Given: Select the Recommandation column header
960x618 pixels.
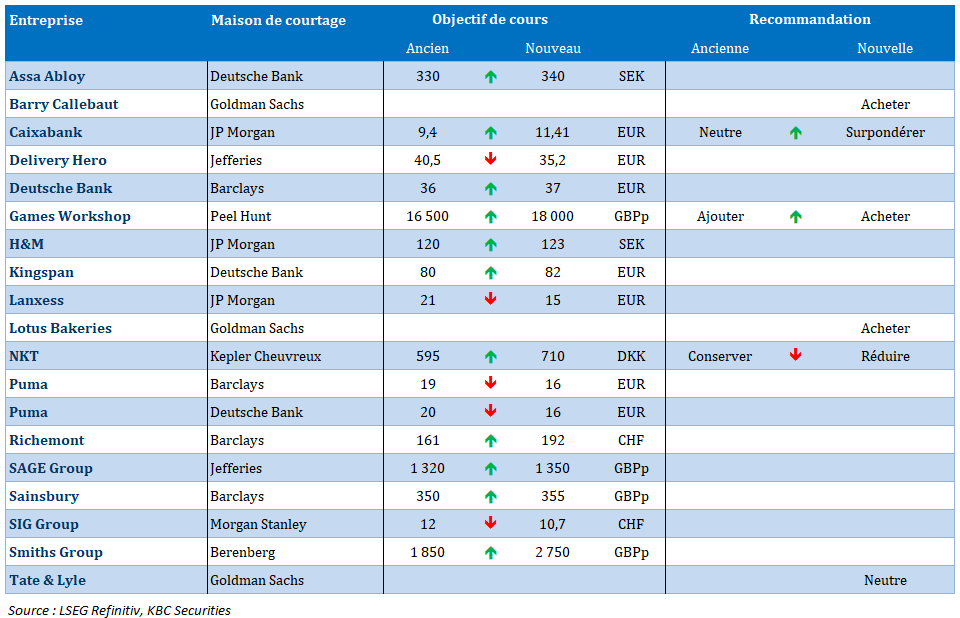Looking at the screenshot, I should coord(809,20).
